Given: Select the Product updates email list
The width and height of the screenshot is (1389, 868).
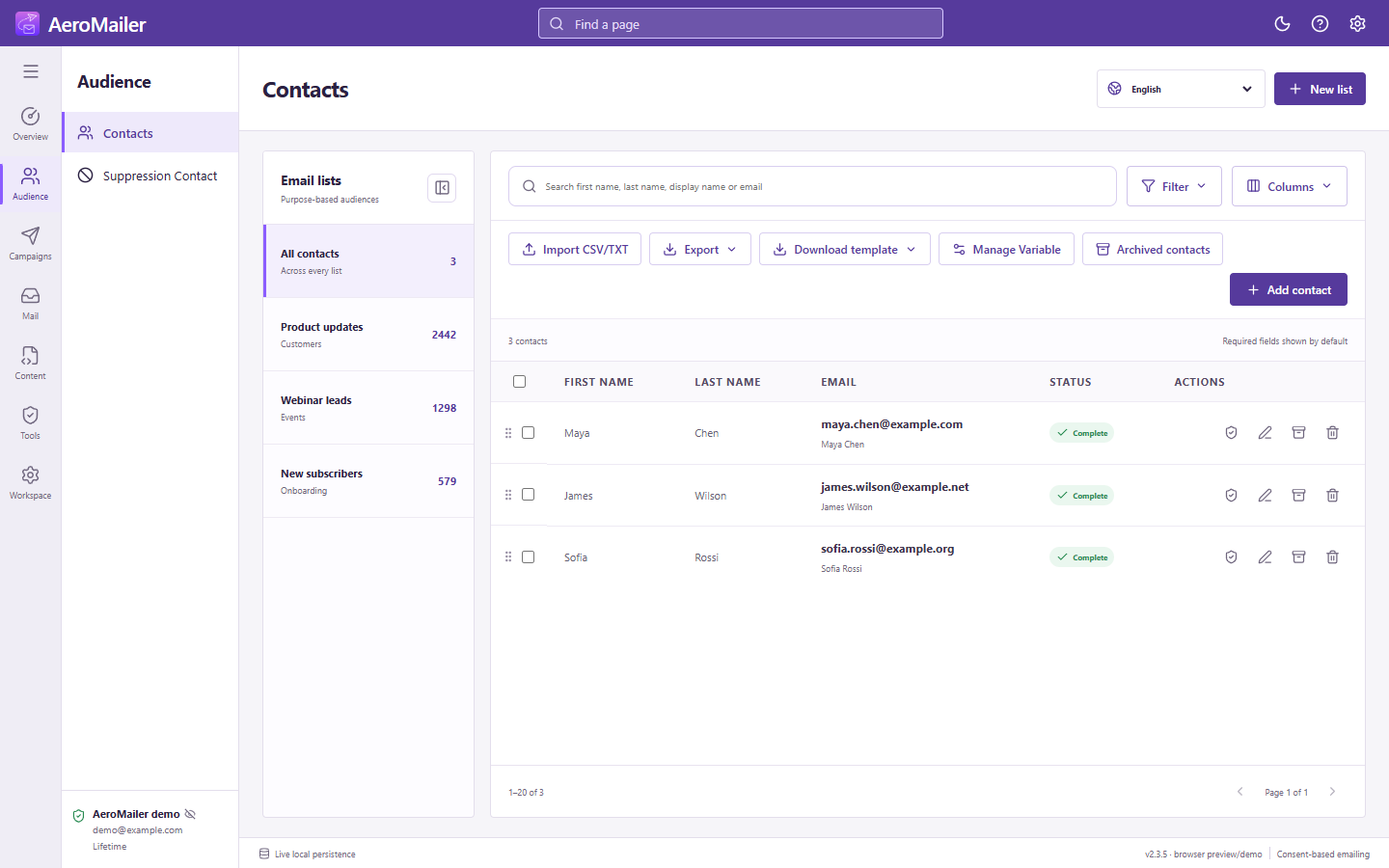Looking at the screenshot, I should (368, 335).
